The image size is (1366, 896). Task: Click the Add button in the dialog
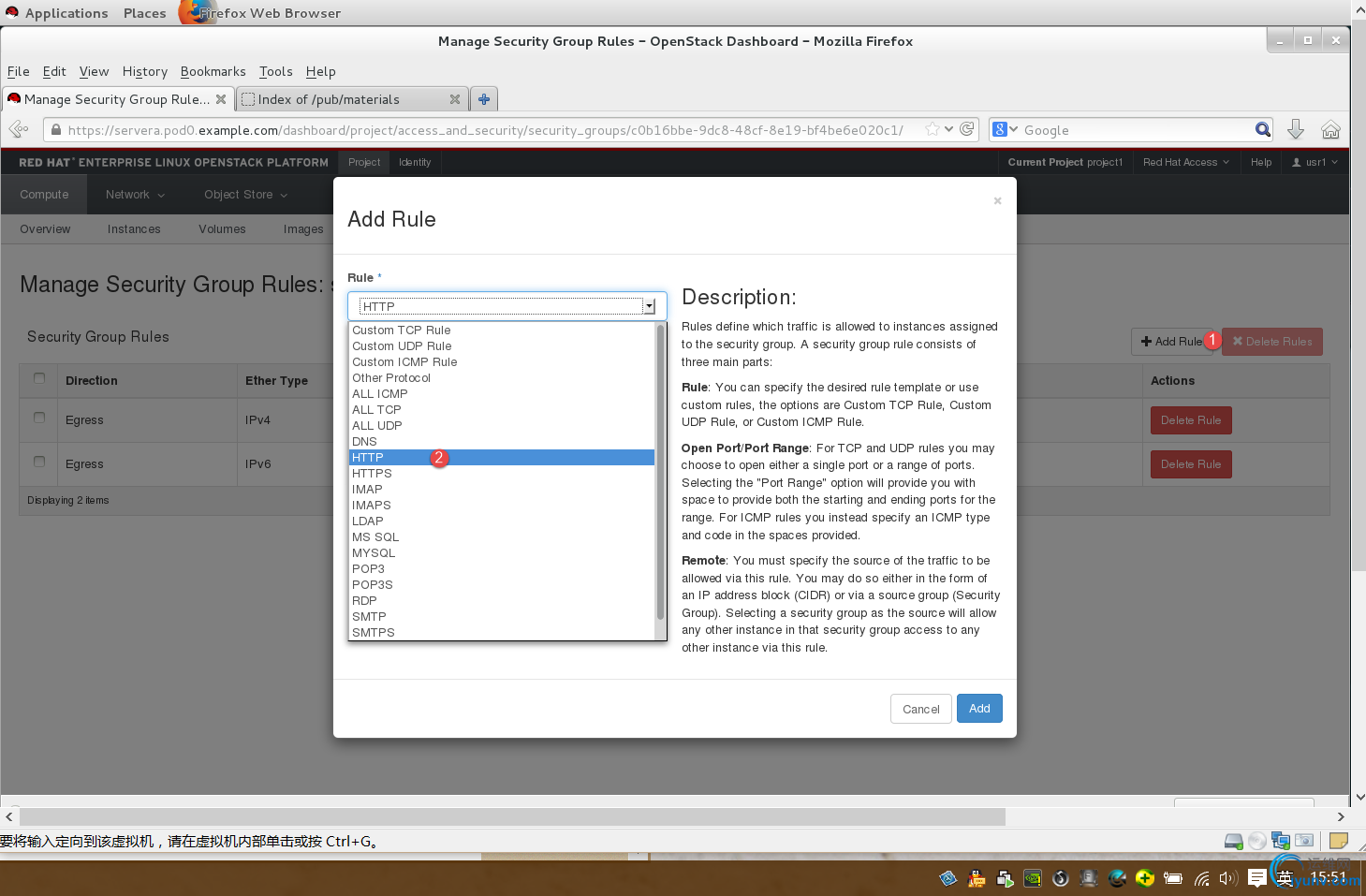click(x=979, y=709)
